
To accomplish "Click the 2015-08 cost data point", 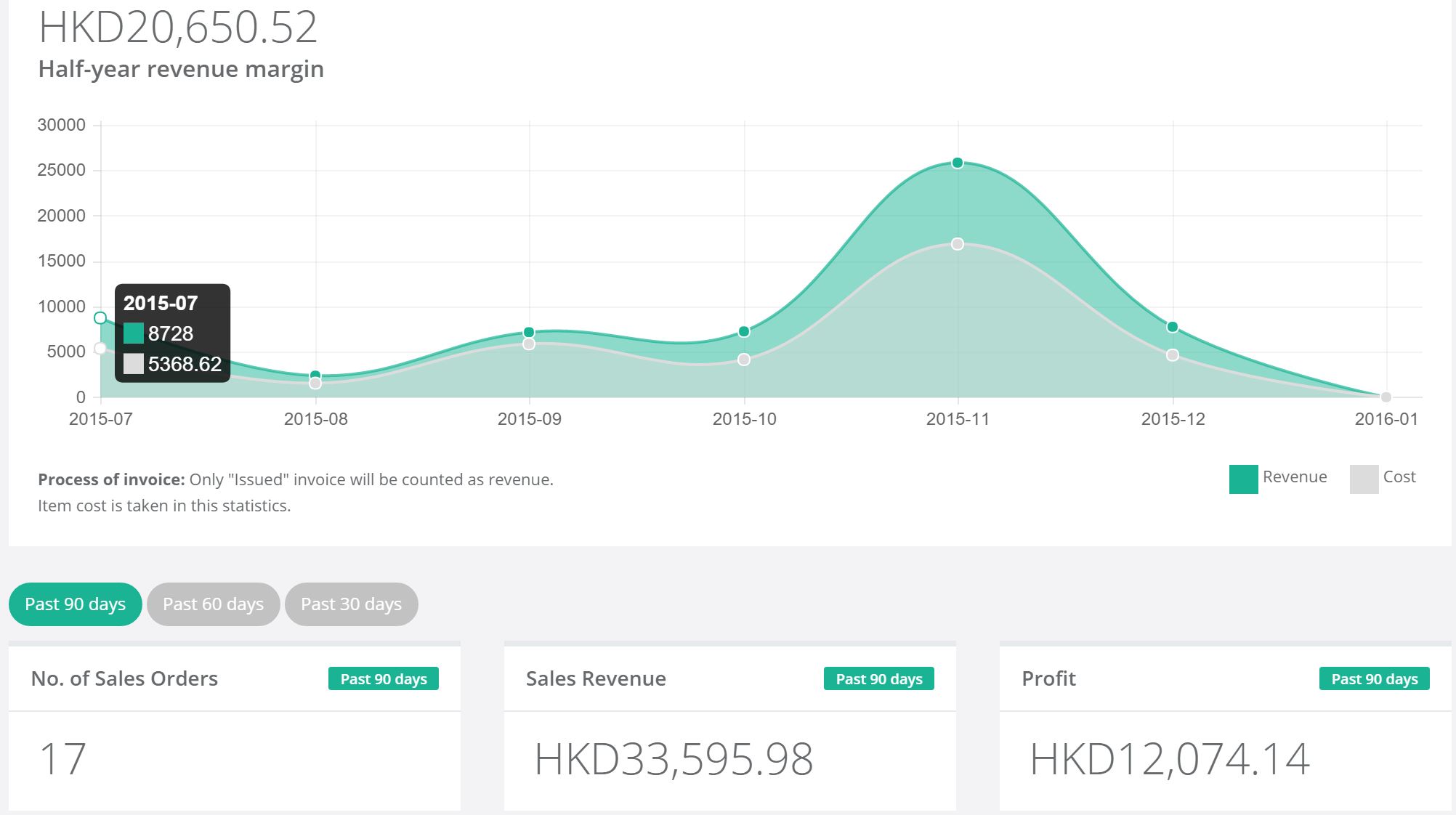I will pos(315,384).
